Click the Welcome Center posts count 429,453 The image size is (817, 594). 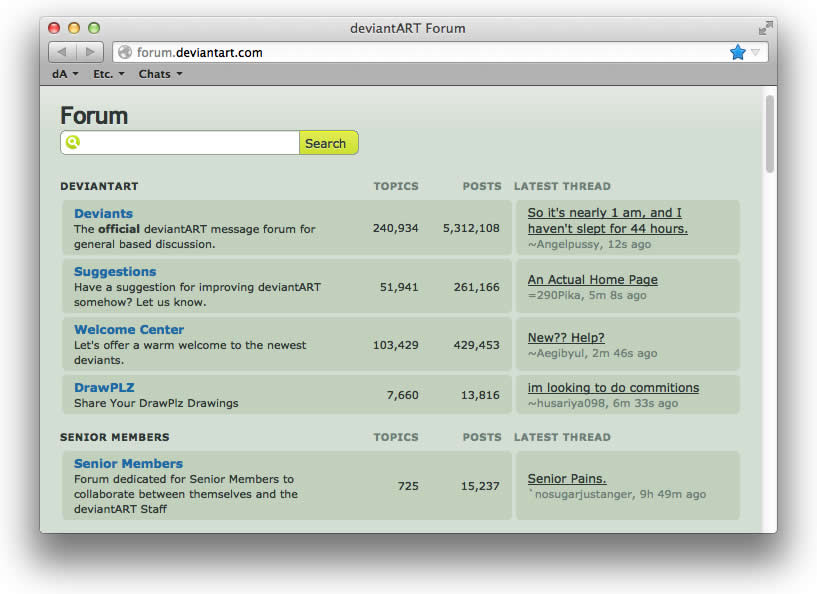click(476, 345)
